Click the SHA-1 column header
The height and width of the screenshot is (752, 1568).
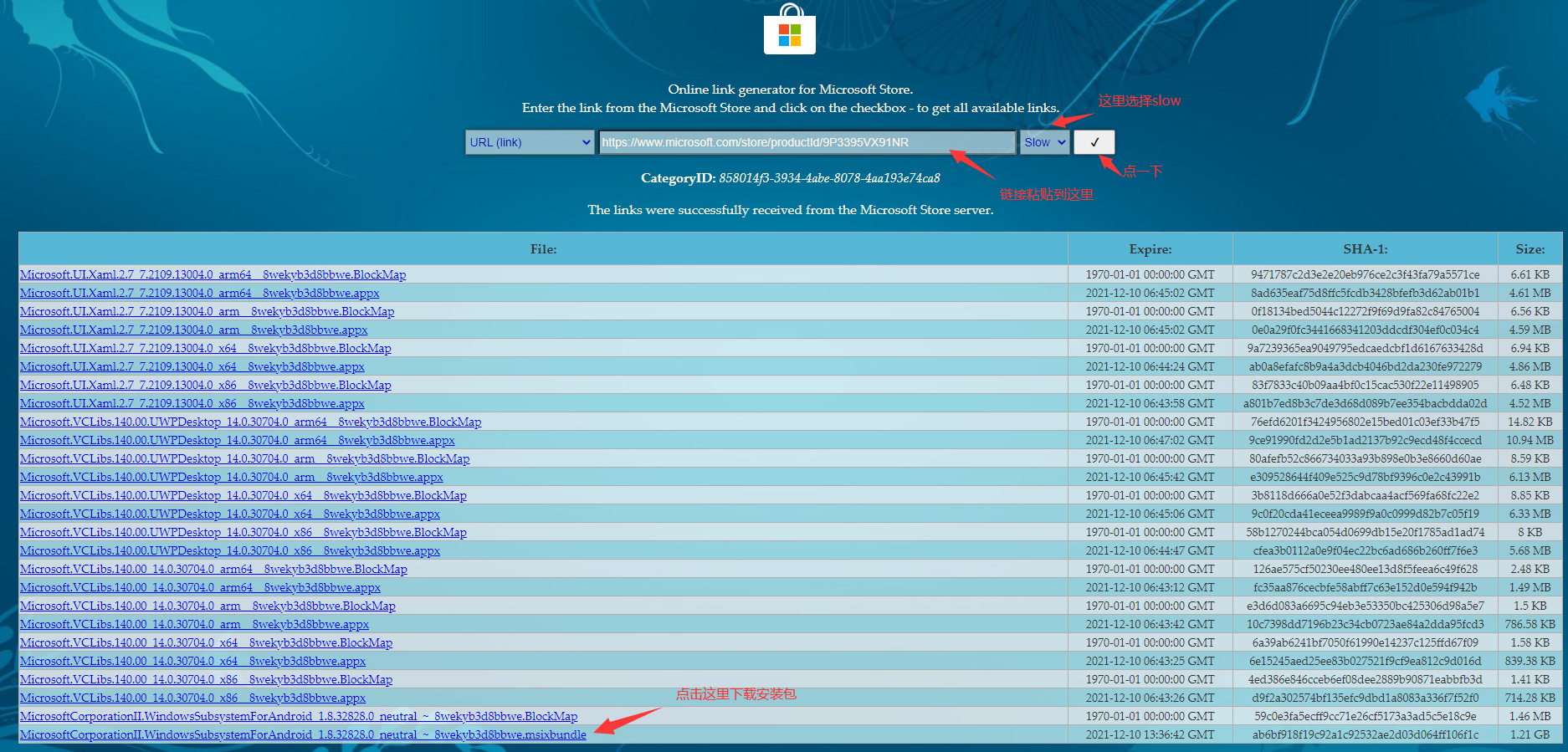click(x=1365, y=249)
